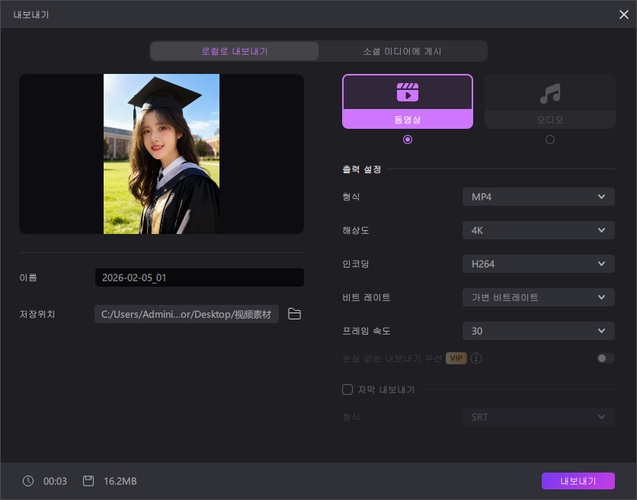Open the 인코딩 H264 dropdown
Viewport: 637px width, 500px height.
pos(538,264)
